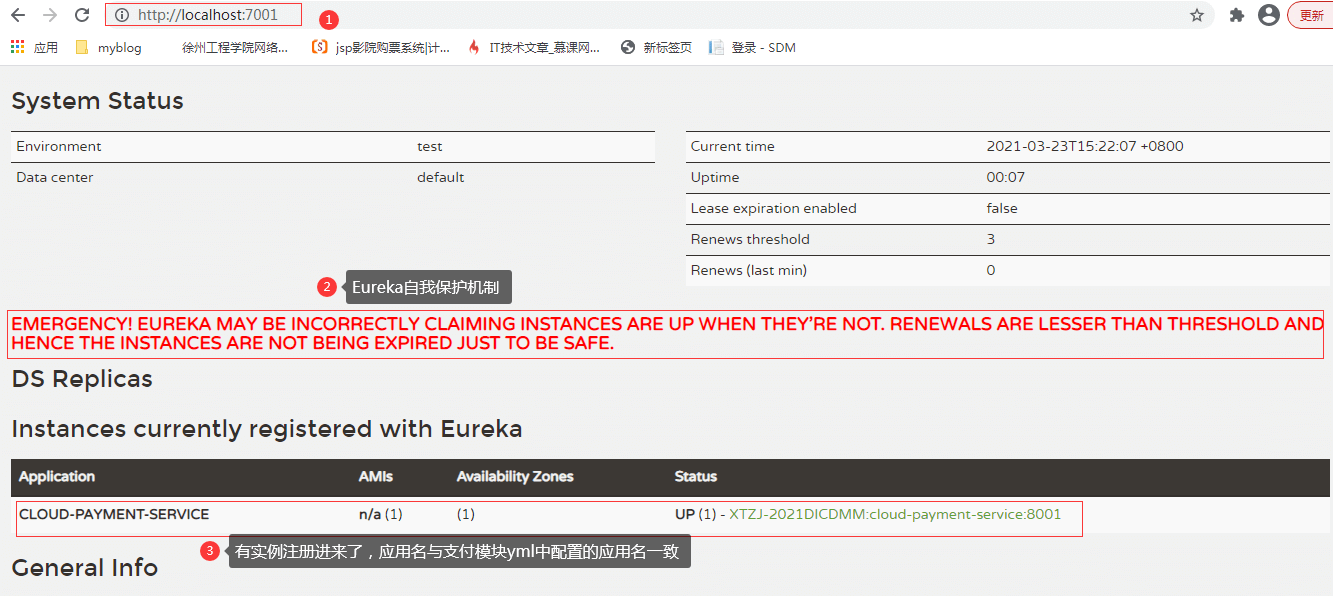
Task: Click the myblog folder icon
Action: click(82, 47)
